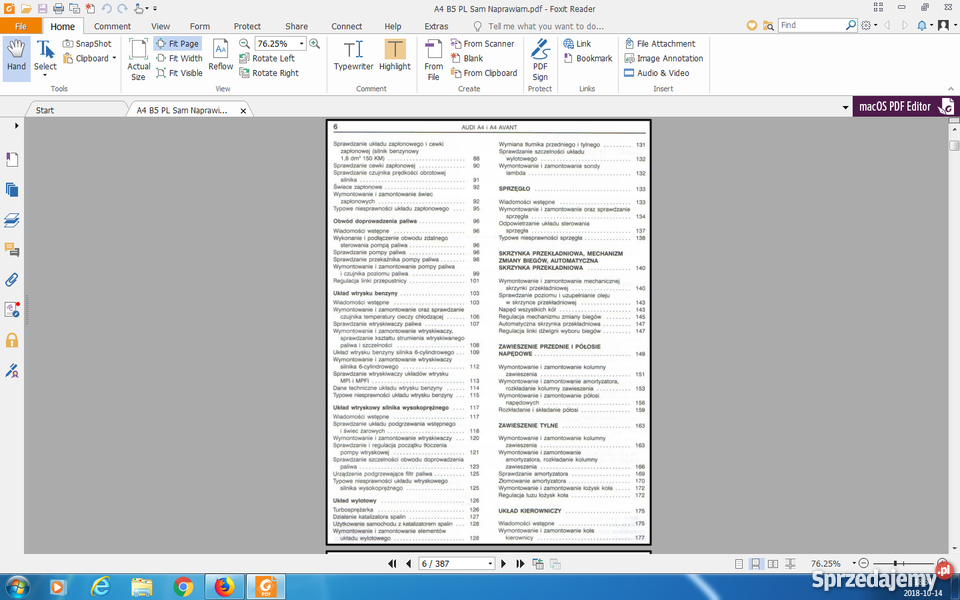Click the ribbon zoom out magnifier
The image size is (960, 600).
pos(244,43)
